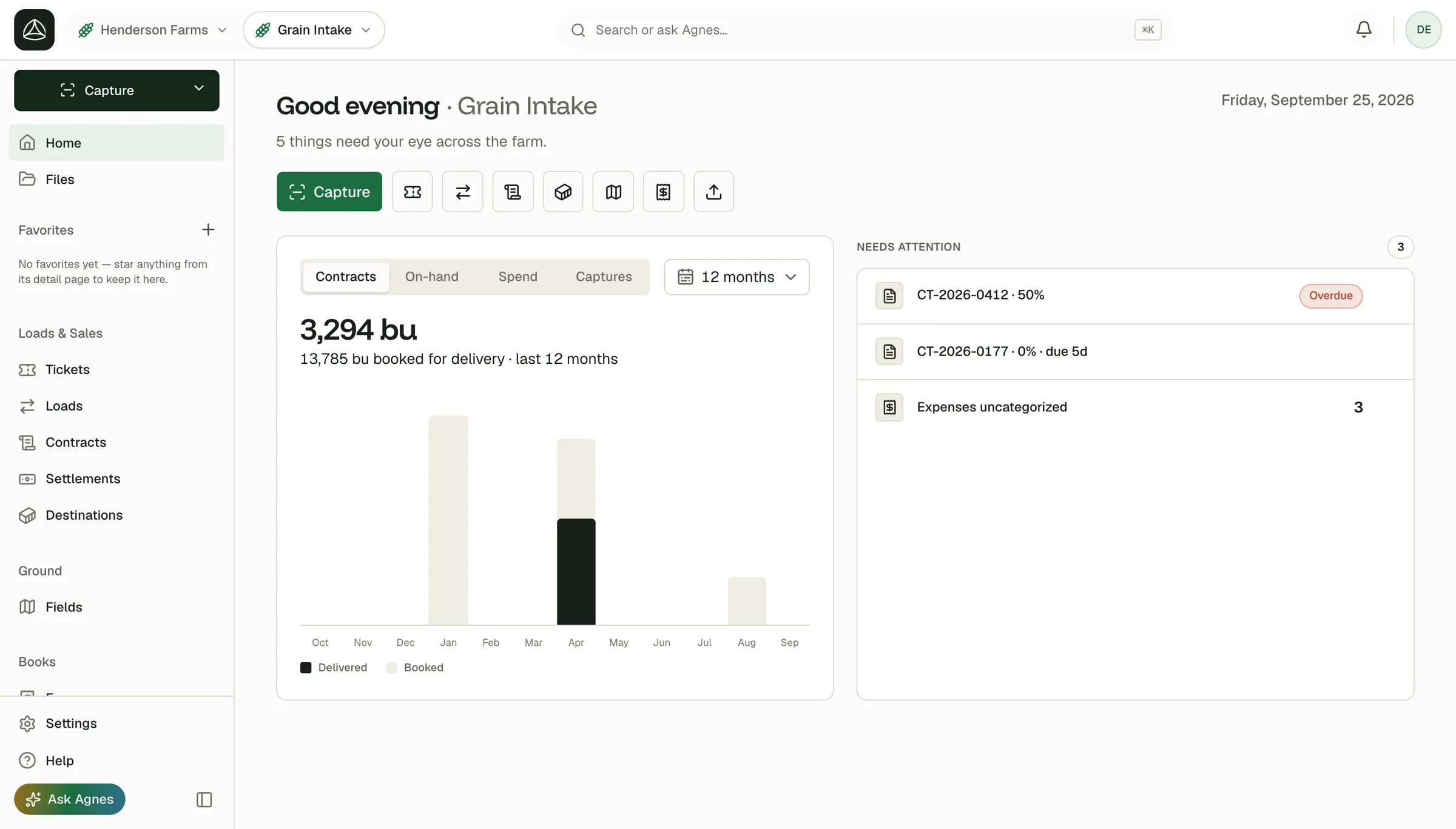Click the Delivered legend swatch
The width and height of the screenshot is (1456, 829).
click(x=306, y=668)
